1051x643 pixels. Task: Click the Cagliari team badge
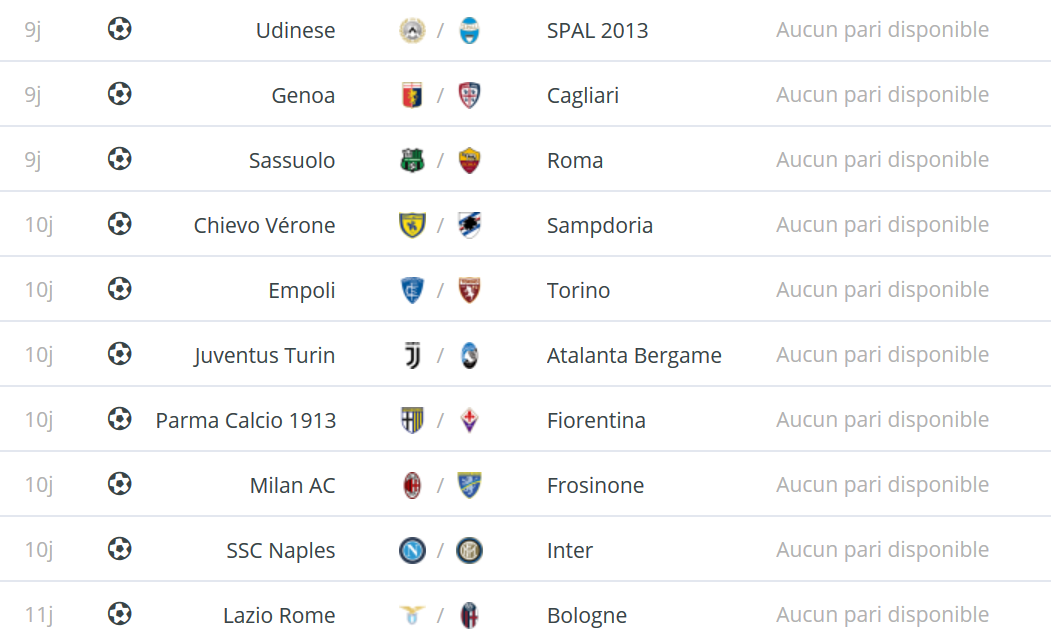tap(469, 95)
